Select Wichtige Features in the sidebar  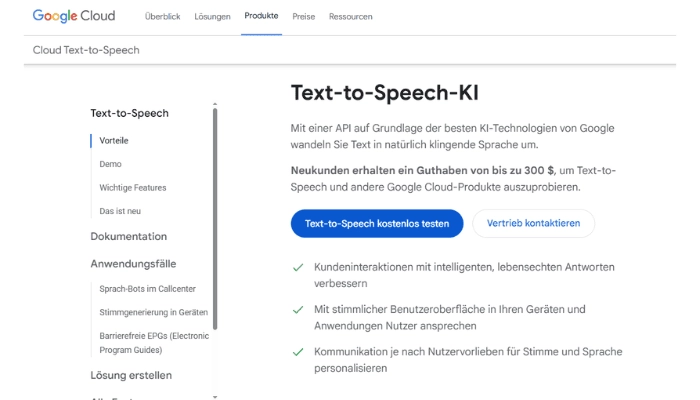(x=133, y=188)
